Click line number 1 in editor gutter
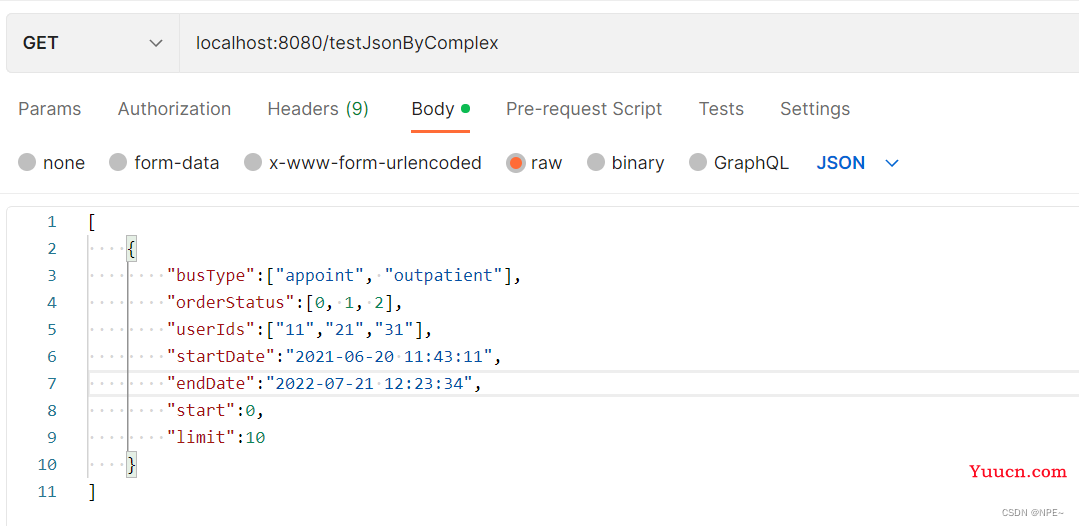This screenshot has height=526, width=1079. click(x=52, y=222)
